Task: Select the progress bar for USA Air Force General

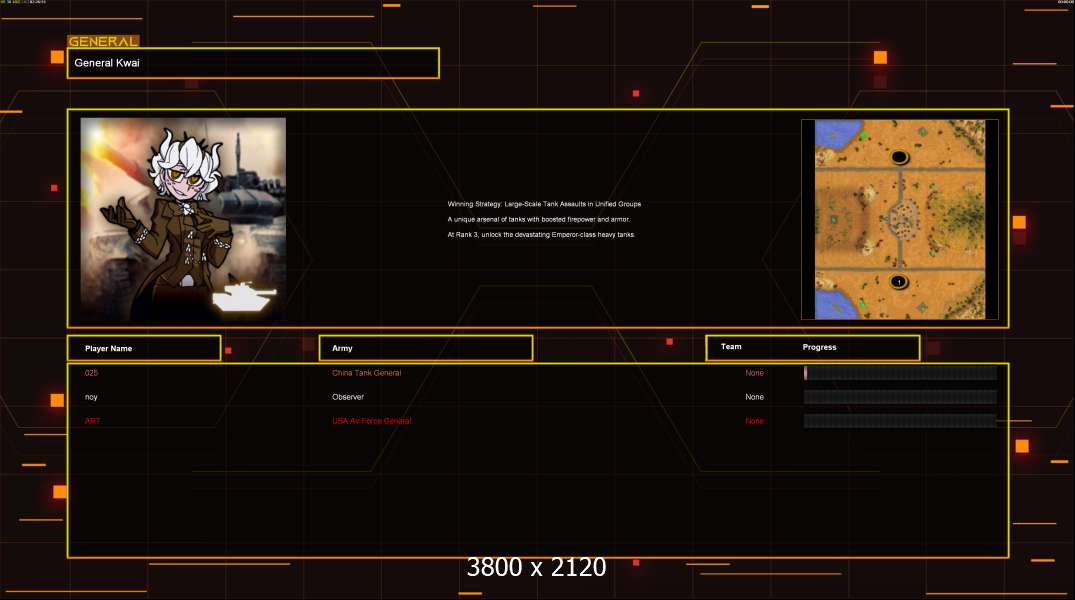Action: [x=899, y=421]
